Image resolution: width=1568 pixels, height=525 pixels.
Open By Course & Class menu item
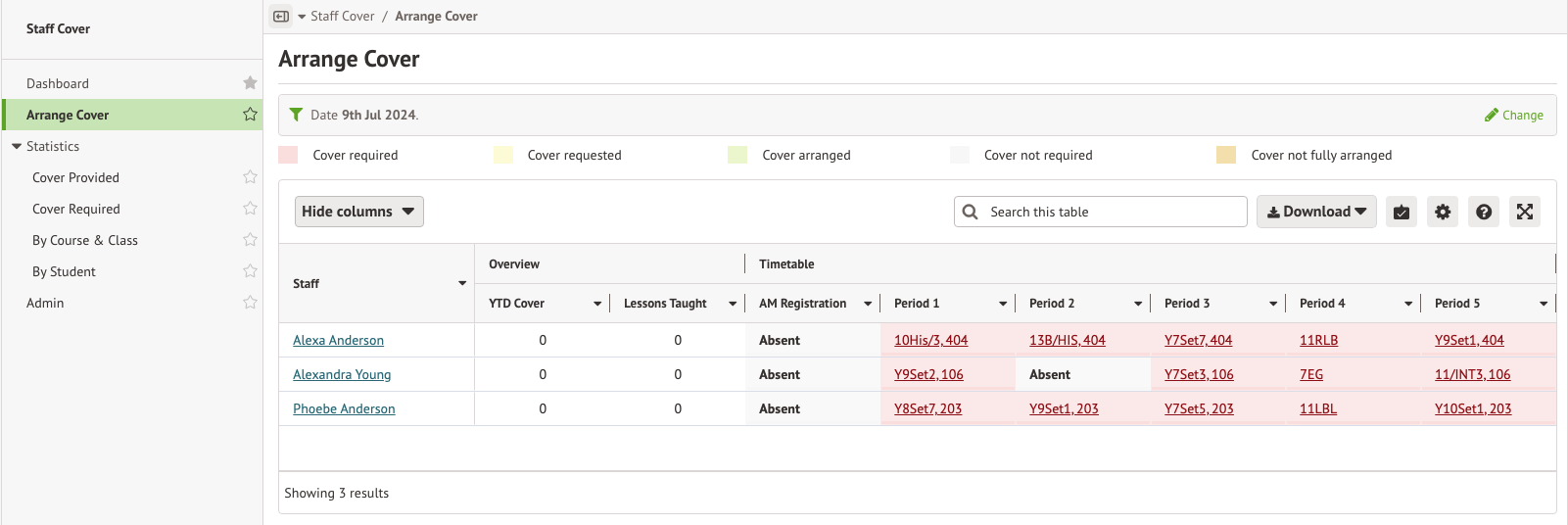85,240
